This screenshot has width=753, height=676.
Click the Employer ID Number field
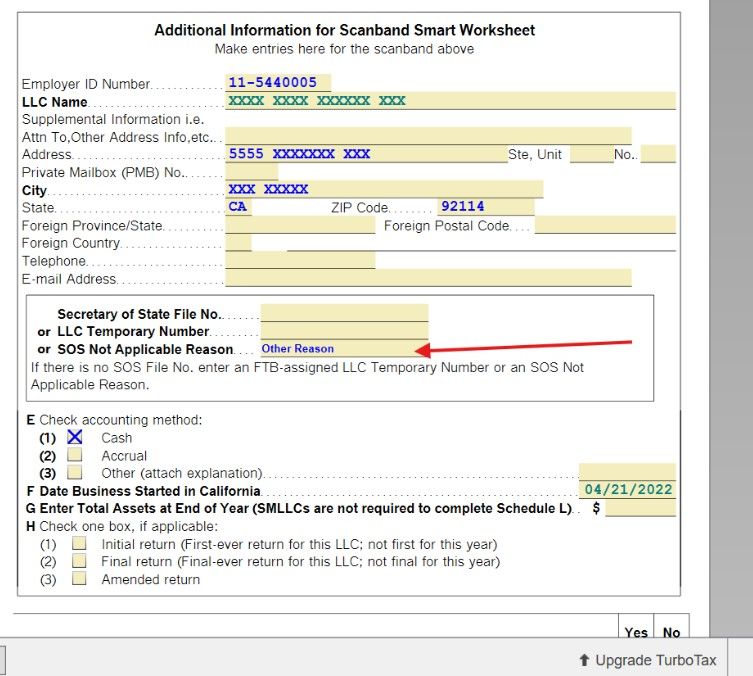click(x=278, y=83)
